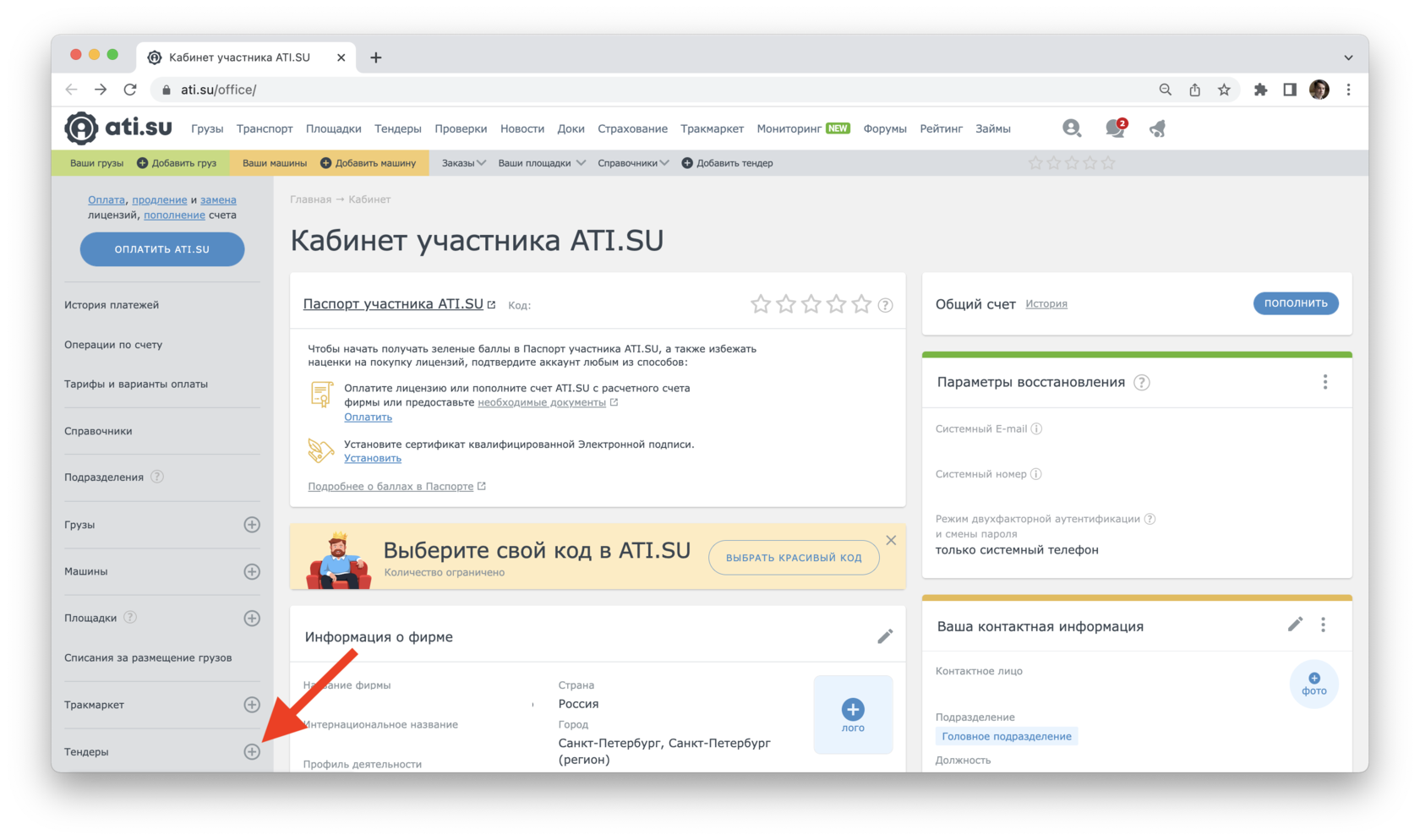Viewport: 1420px width, 840px height.
Task: Click help icon next to Площадки sidebar
Action: click(130, 618)
